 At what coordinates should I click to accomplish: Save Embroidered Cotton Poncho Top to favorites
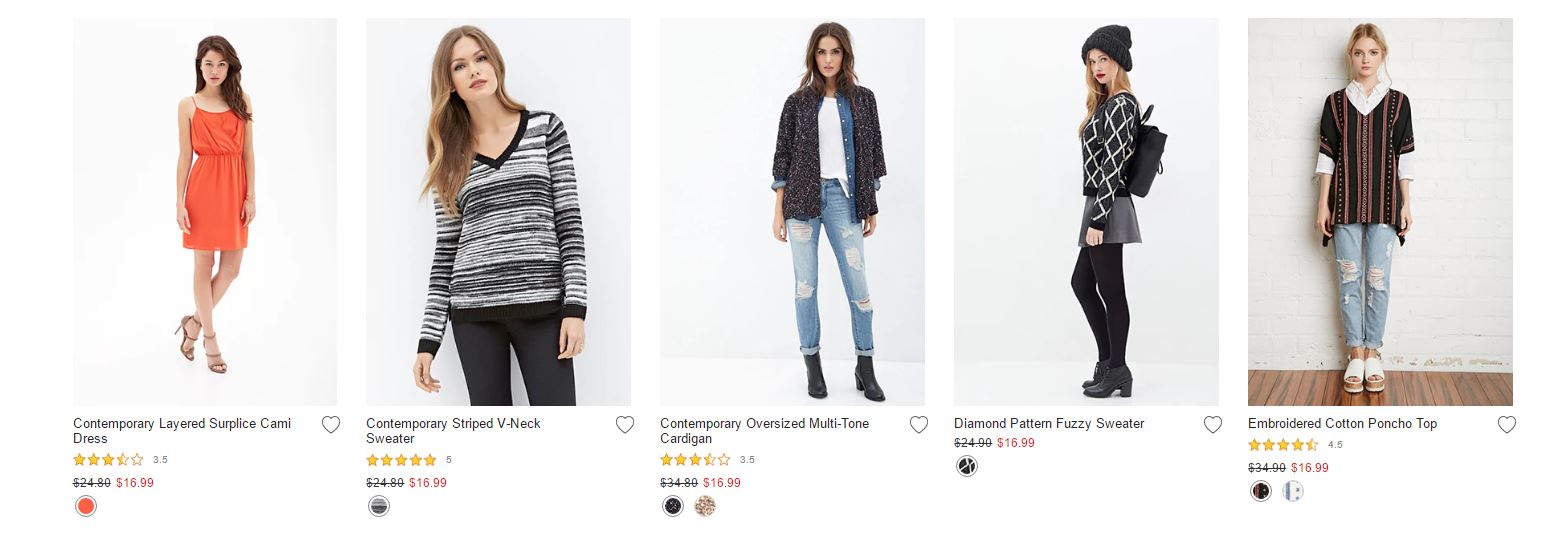pos(1507,425)
